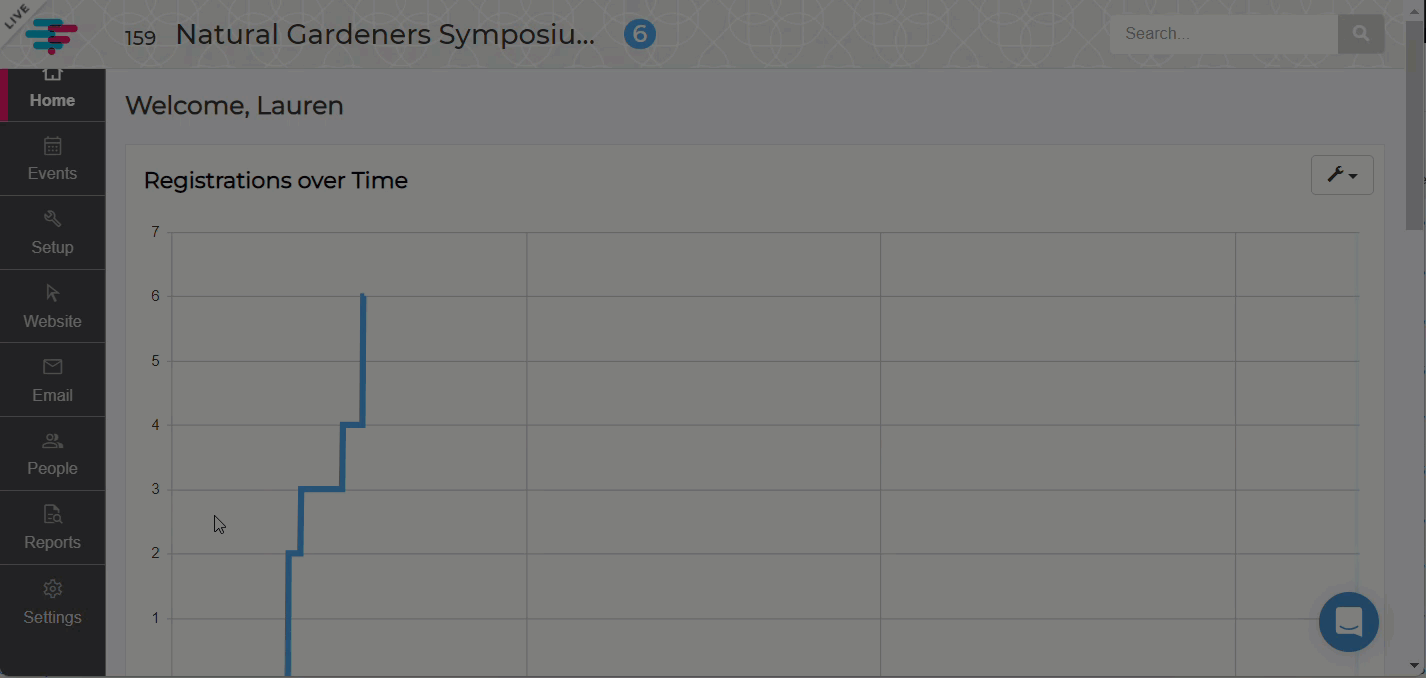Select the Reports document icon

pyautogui.click(x=53, y=515)
